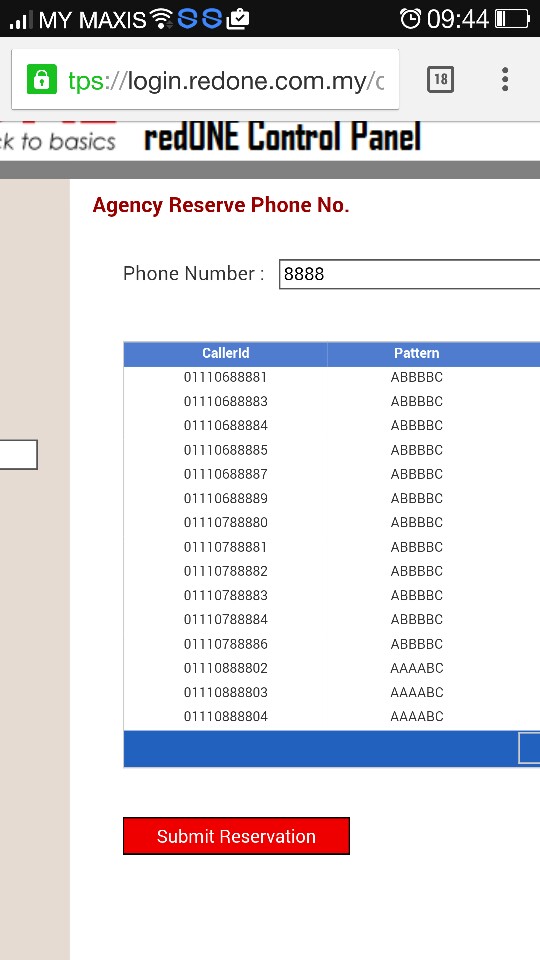Image resolution: width=540 pixels, height=960 pixels.
Task: Select number 01110688881 row
Action: 332,377
